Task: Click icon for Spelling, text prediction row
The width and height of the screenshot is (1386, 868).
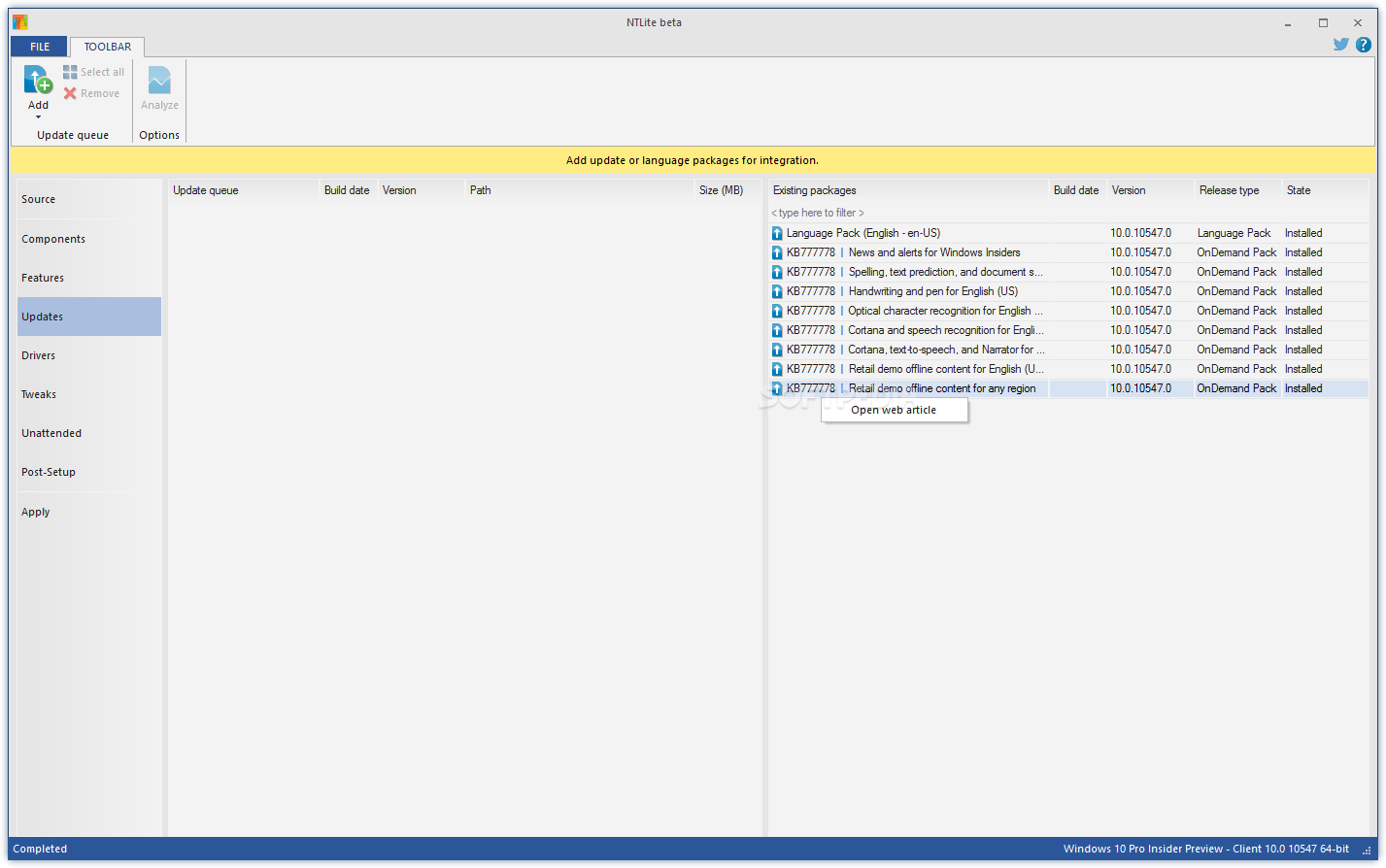Action: (777, 272)
